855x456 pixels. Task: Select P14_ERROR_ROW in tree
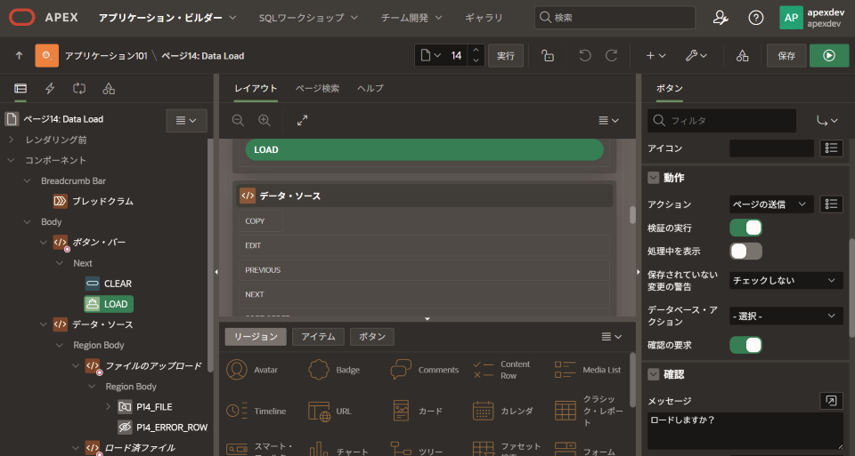point(162,427)
